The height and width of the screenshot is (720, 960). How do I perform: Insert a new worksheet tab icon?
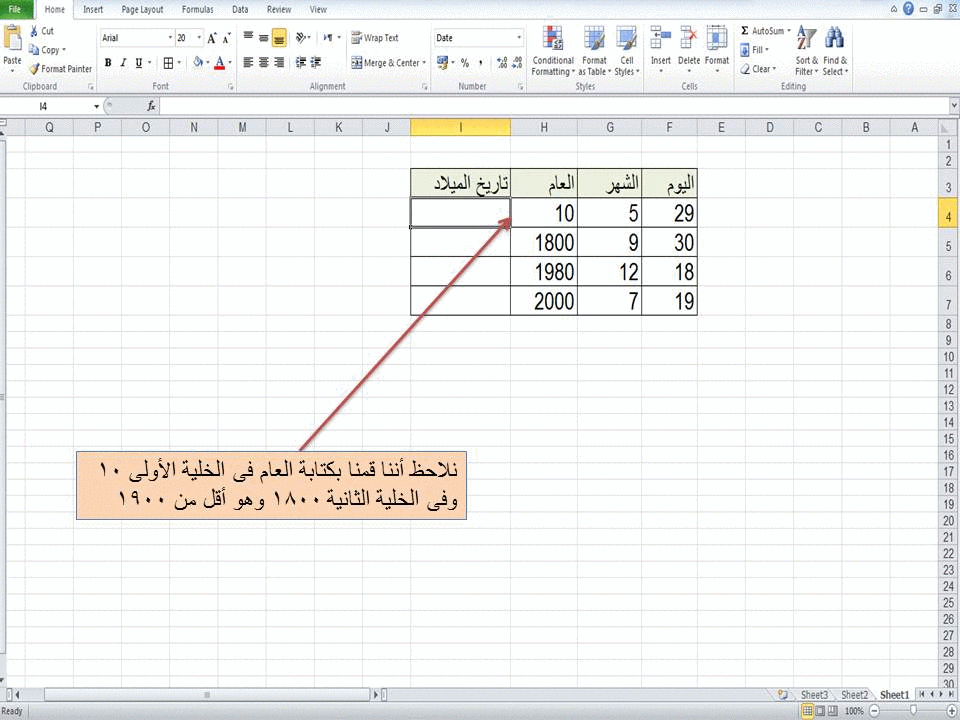coord(782,694)
